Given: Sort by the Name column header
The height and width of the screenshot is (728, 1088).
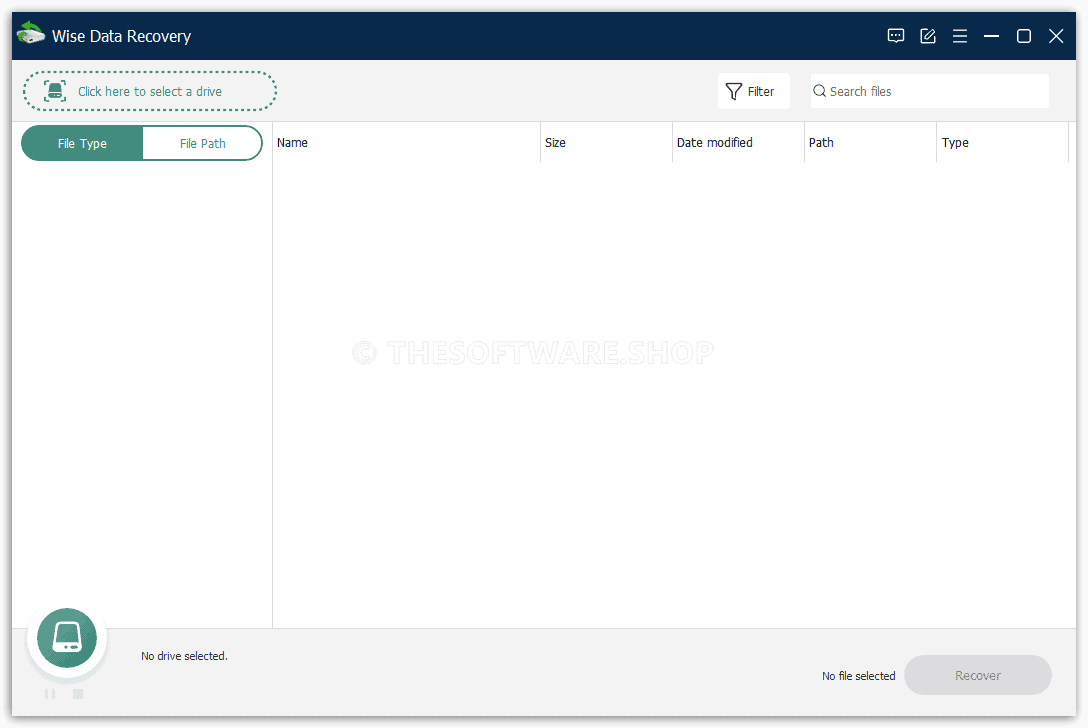Looking at the screenshot, I should pos(406,142).
